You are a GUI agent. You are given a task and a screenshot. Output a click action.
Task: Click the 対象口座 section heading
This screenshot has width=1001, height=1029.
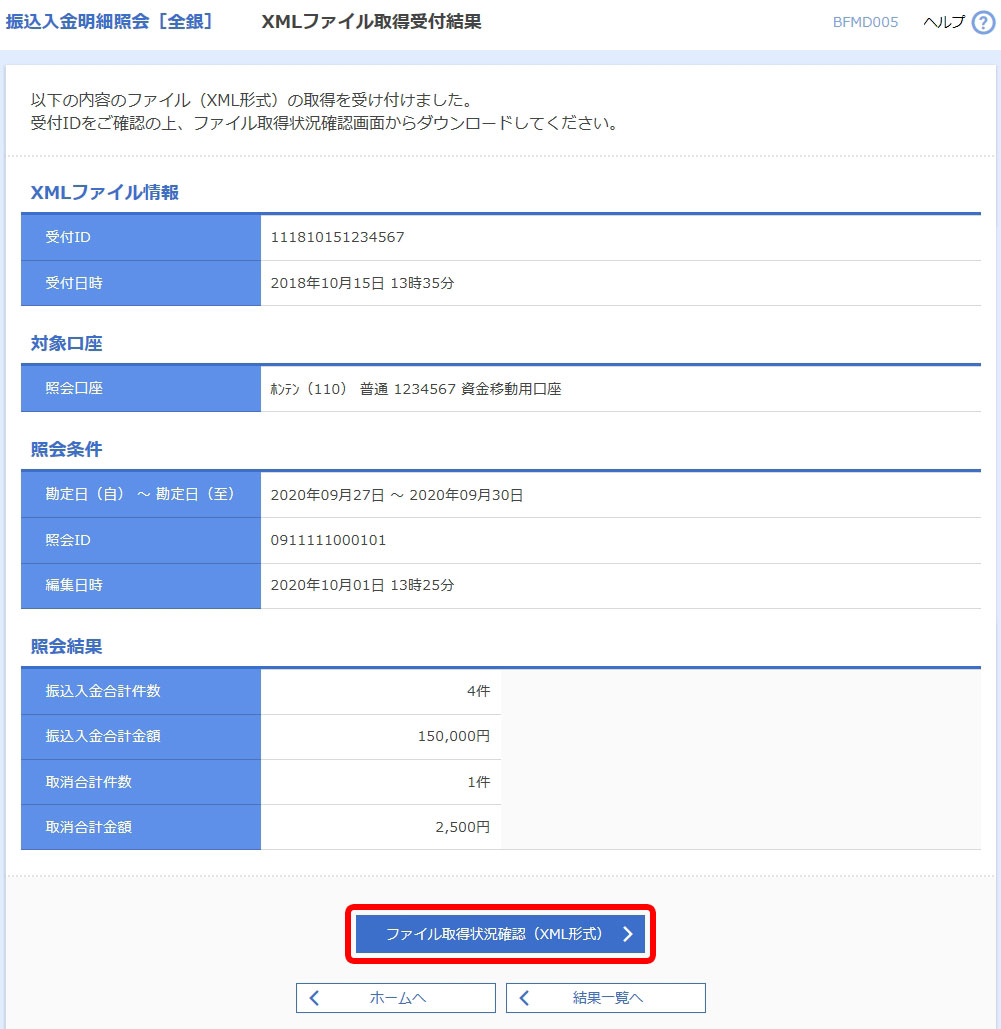coord(66,343)
